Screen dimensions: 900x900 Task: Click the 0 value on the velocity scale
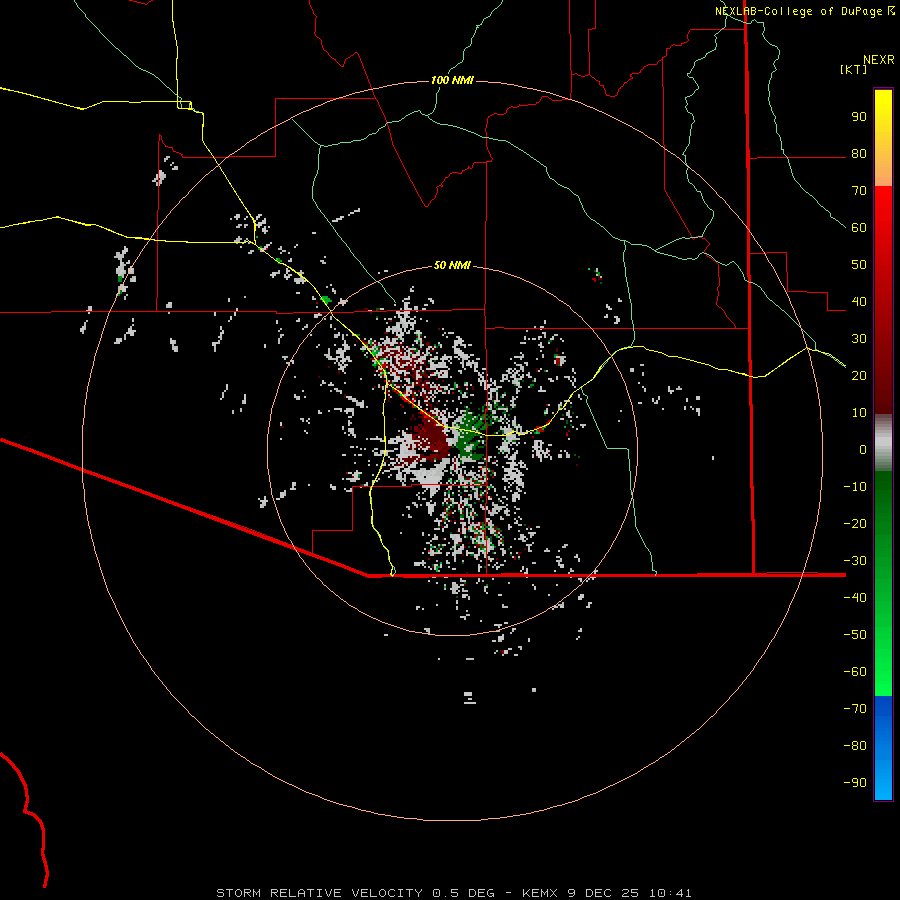click(x=863, y=449)
